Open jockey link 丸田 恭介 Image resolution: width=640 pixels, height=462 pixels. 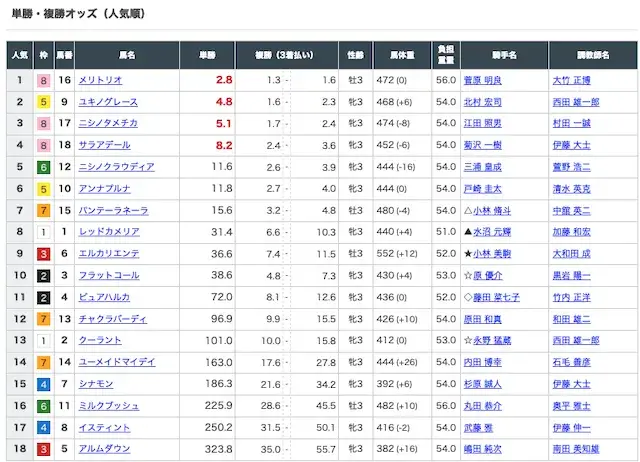[x=482, y=406]
